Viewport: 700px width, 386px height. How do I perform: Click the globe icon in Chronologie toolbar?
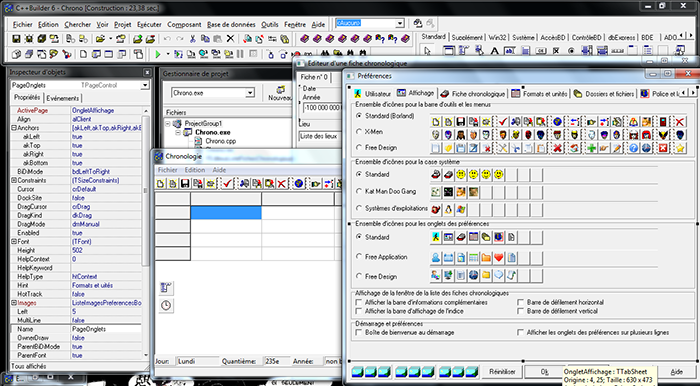coord(299,183)
